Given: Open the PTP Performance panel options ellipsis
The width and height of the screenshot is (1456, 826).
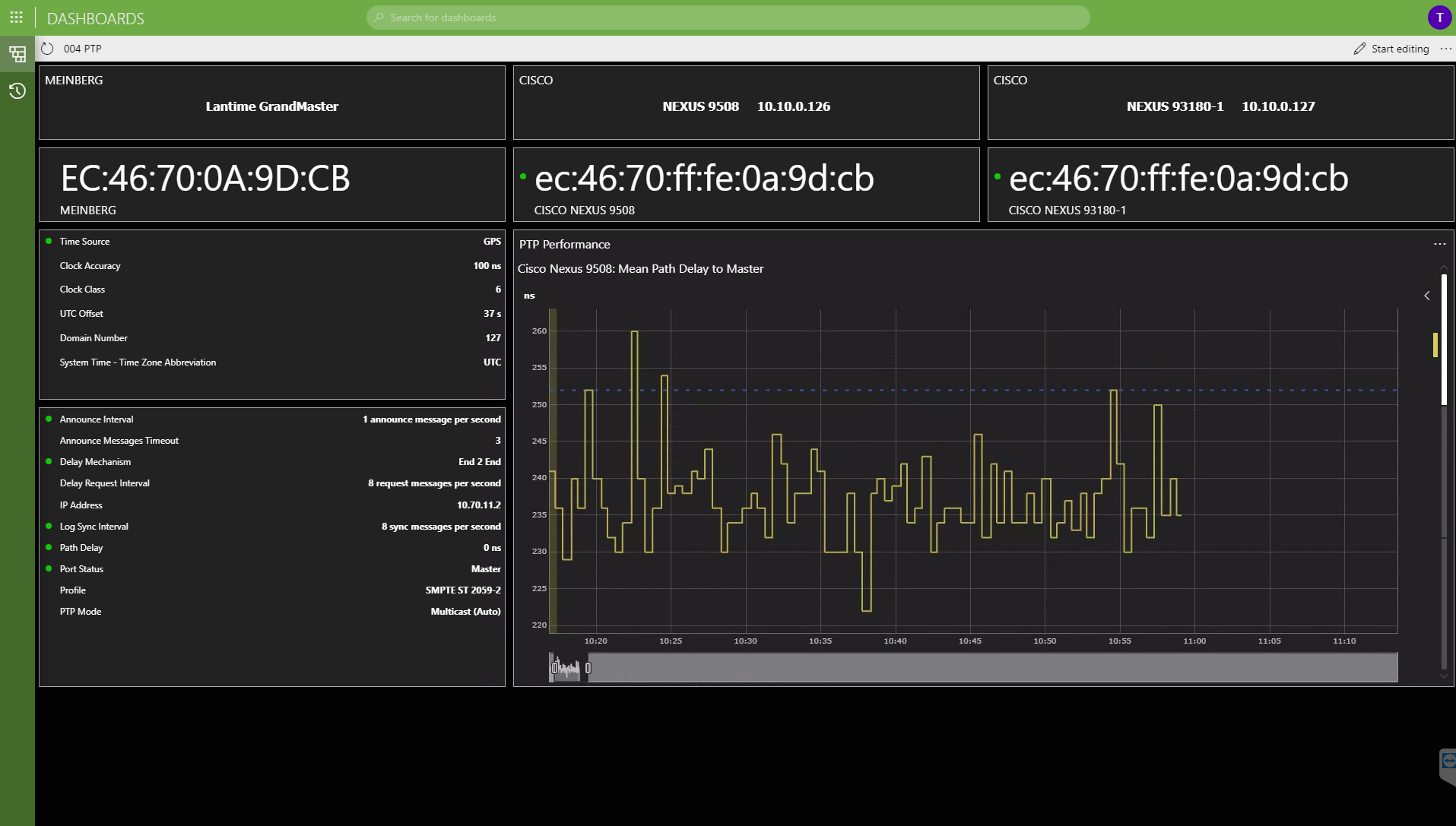Looking at the screenshot, I should 1439,244.
